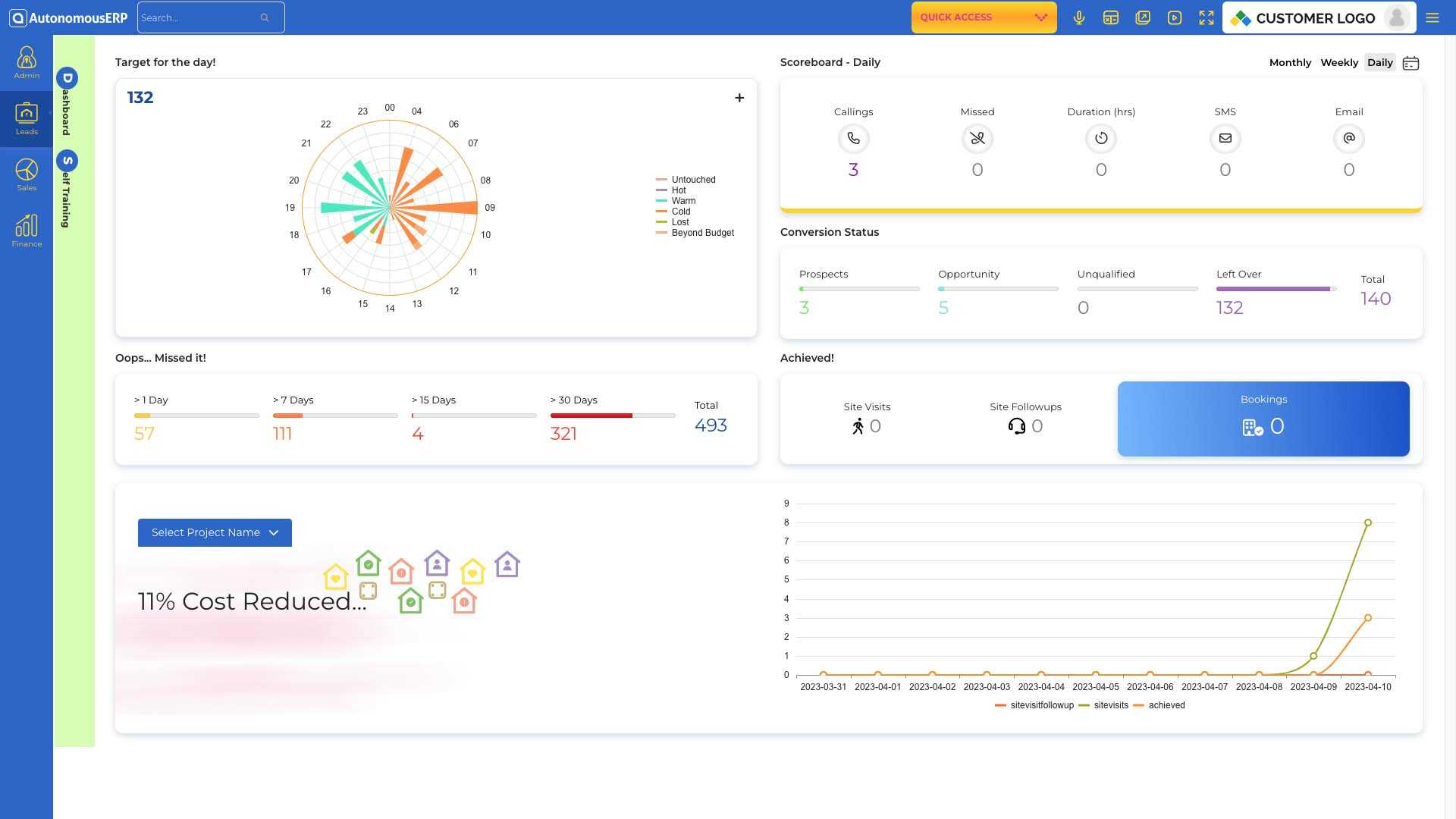Click the Bookings card under Achieved
1456x819 pixels.
point(1263,419)
